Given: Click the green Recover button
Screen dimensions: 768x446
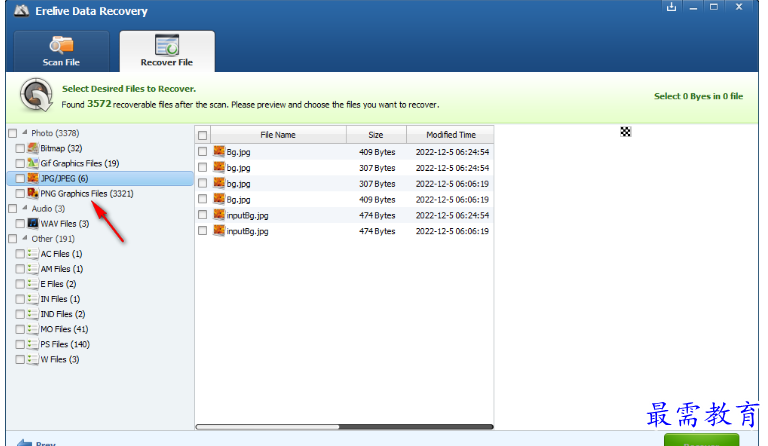Looking at the screenshot, I should (x=701, y=440).
